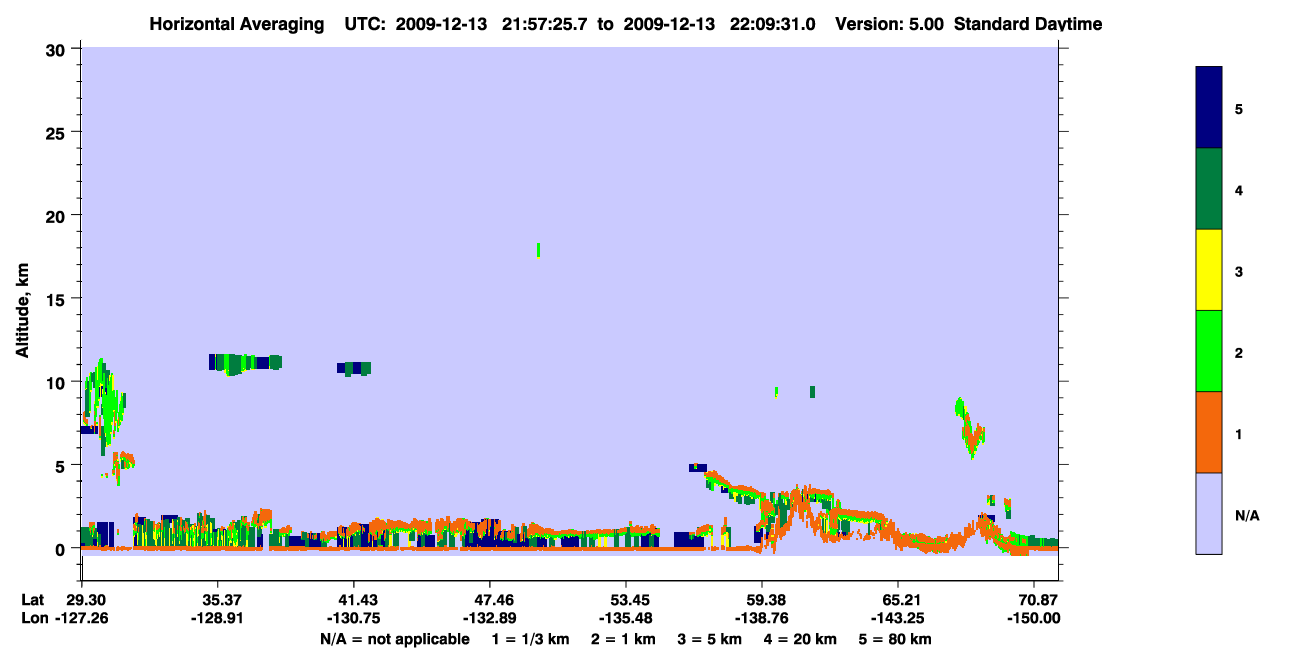Click the start time '21:57:25.7' in title
The height and width of the screenshot is (667, 1300).
547,24
